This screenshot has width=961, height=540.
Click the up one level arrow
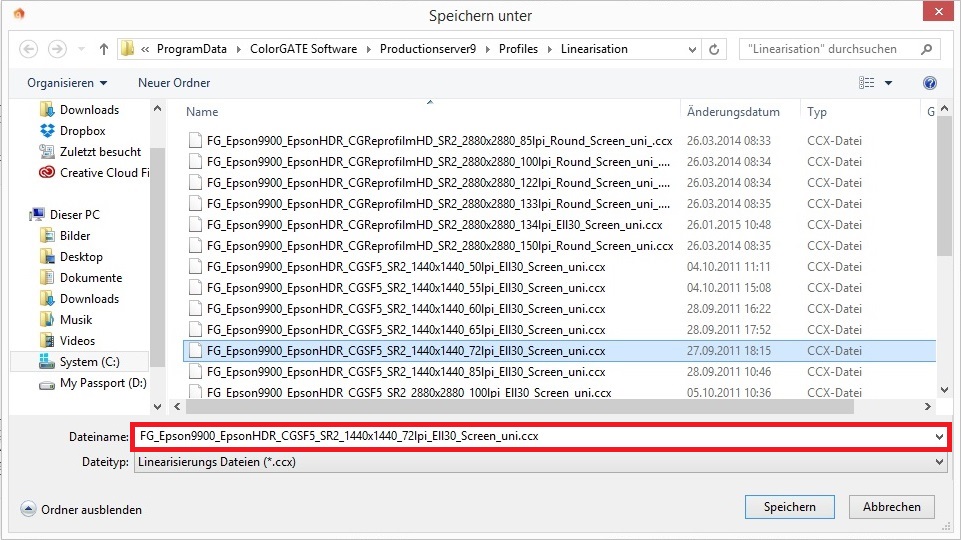104,49
